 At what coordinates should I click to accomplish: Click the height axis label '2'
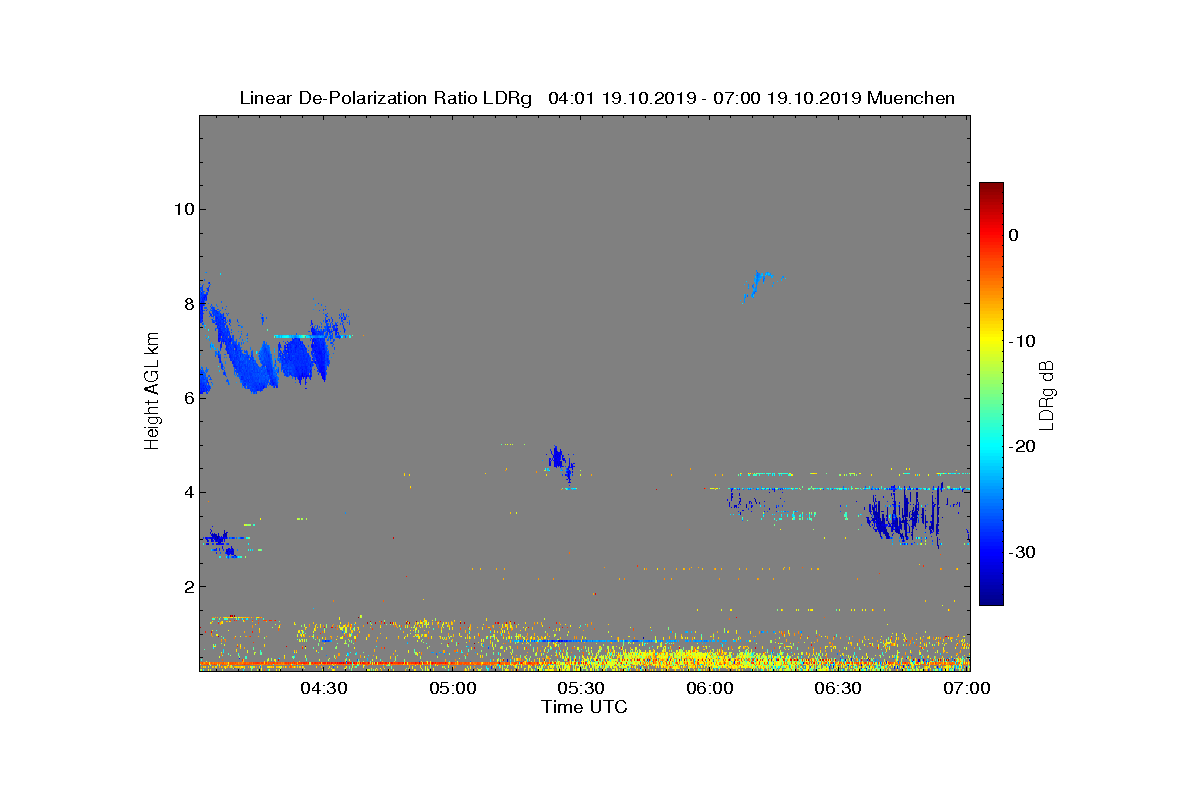point(188,586)
